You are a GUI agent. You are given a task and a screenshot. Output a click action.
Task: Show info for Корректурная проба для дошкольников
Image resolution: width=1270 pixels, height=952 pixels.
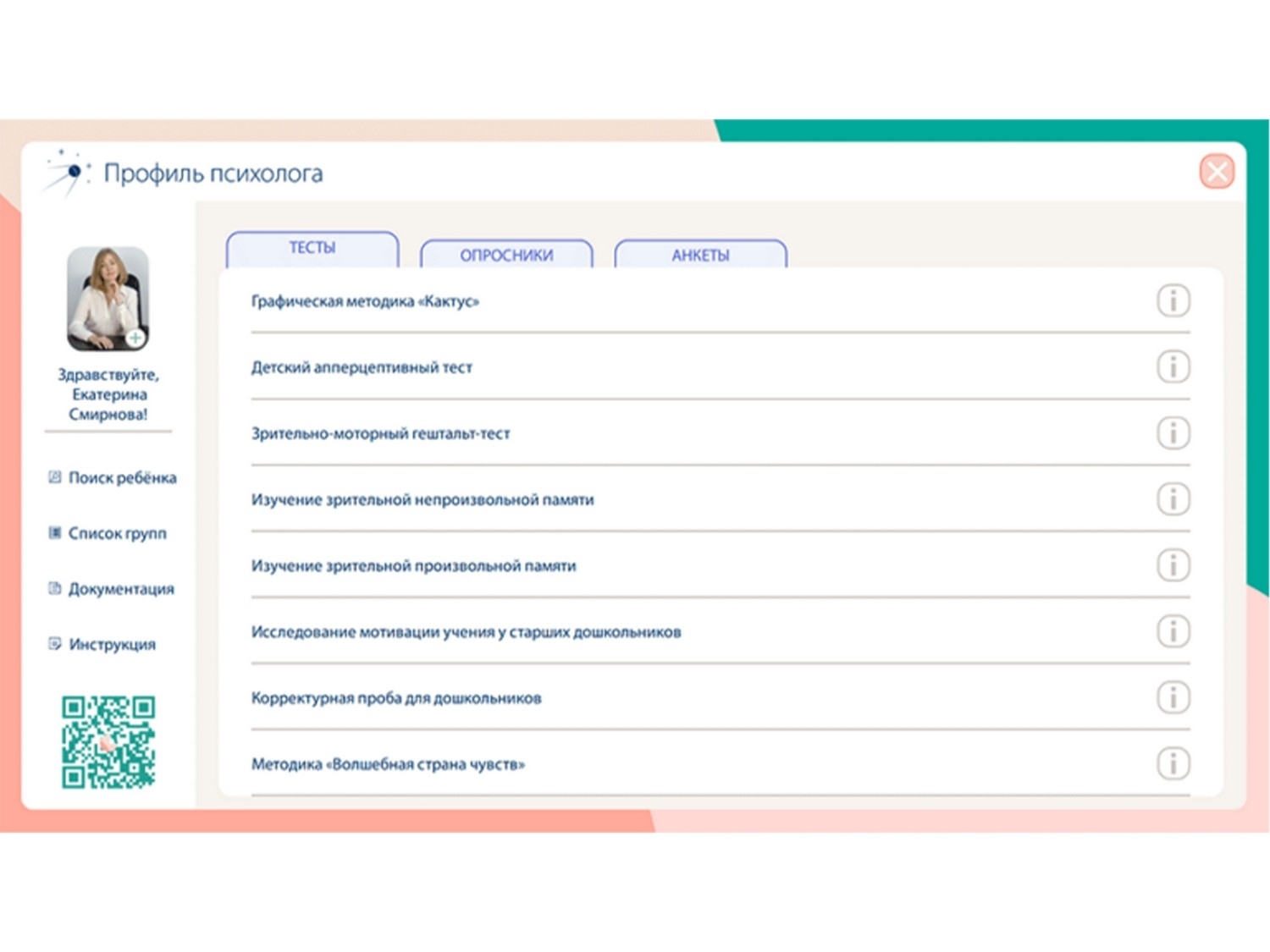(1173, 697)
